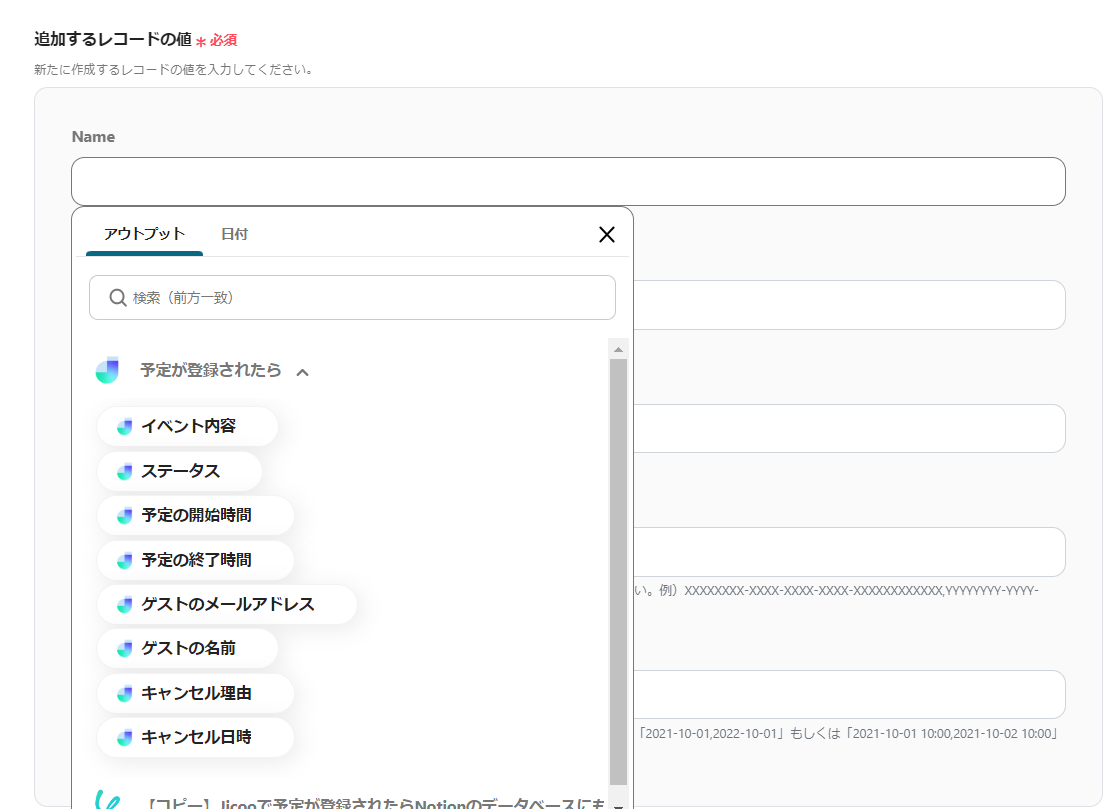The width and height of the screenshot is (1115, 809).
Task: Select the 予定の開始時間 output chip
Action: (196, 515)
